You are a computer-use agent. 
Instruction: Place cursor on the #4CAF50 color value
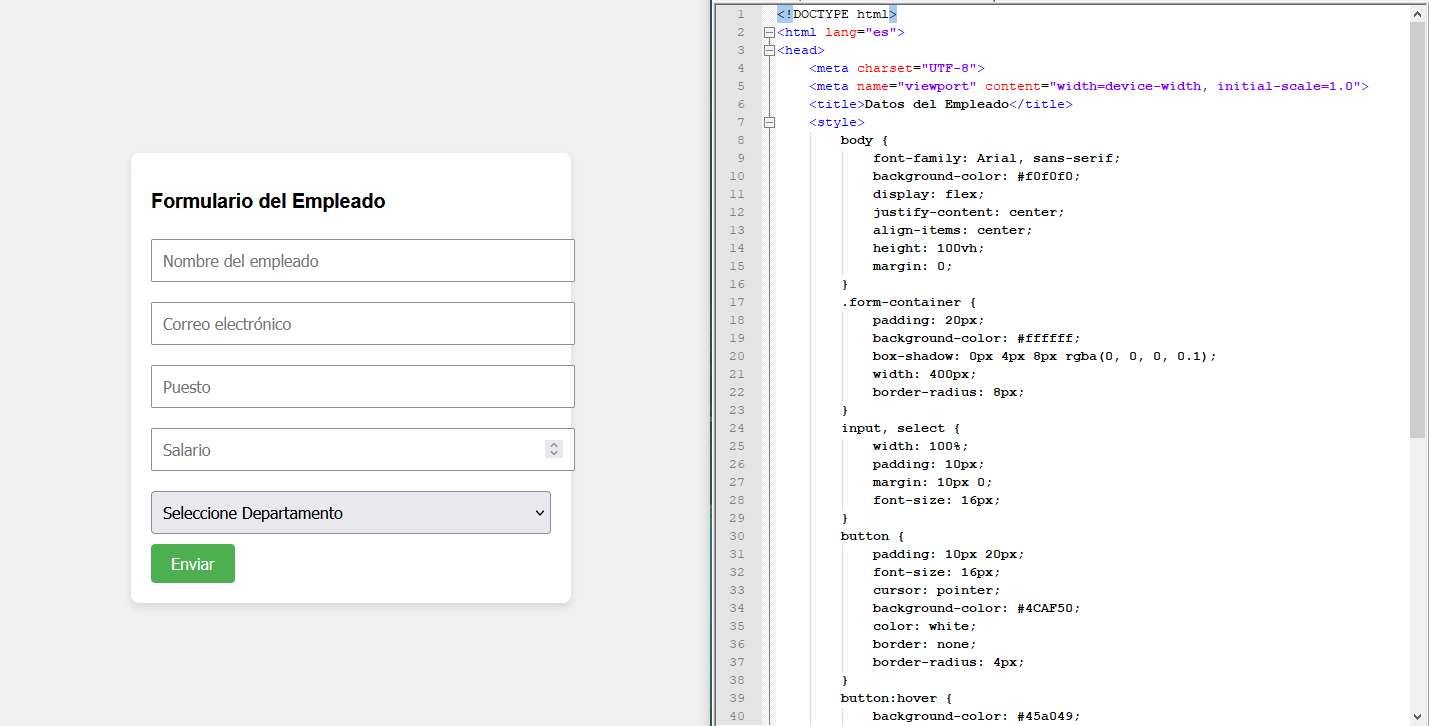click(x=1047, y=608)
